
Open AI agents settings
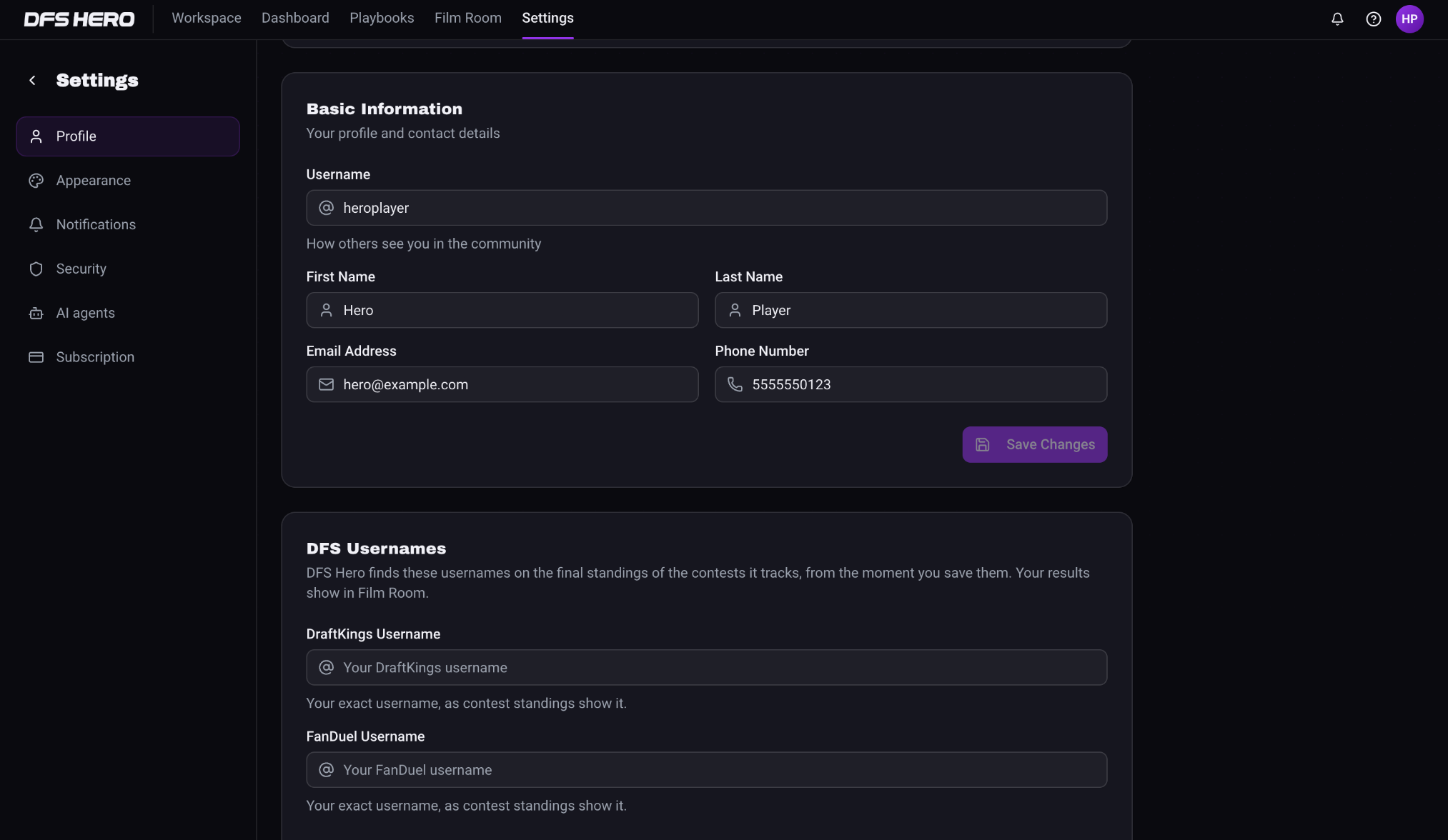click(x=128, y=314)
